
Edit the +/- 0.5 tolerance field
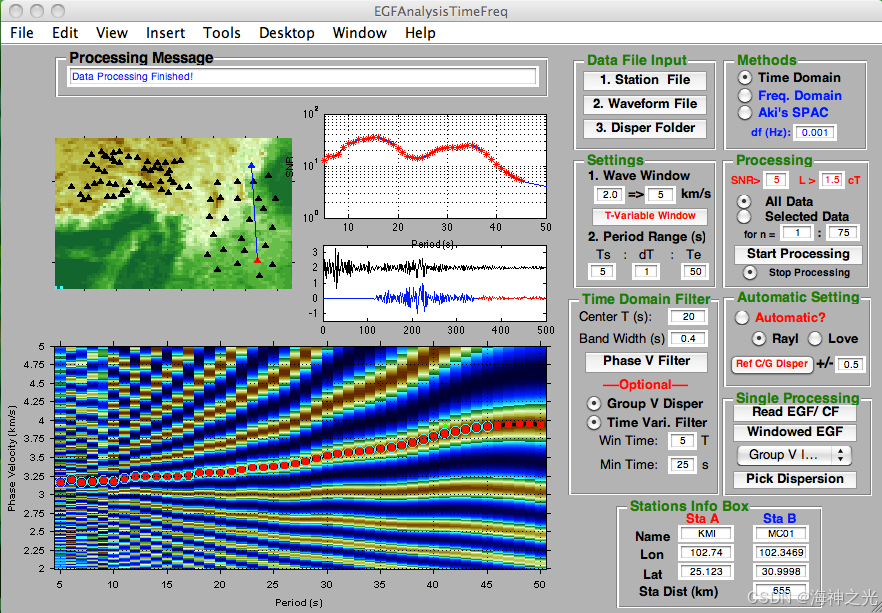click(x=850, y=364)
